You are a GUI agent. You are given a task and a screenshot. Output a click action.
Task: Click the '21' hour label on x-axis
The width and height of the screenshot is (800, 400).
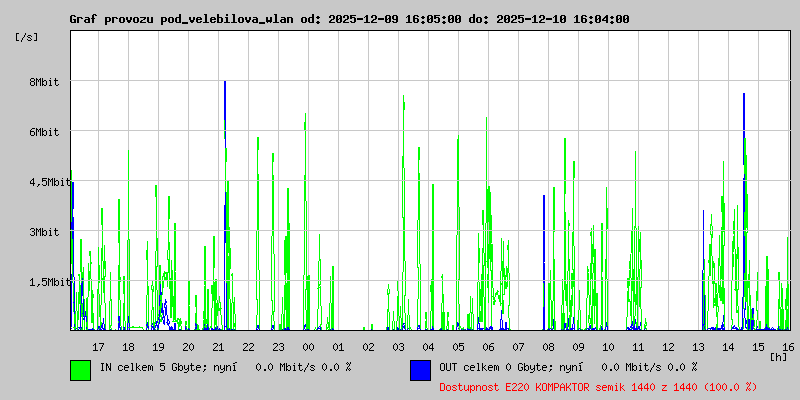coord(218,347)
